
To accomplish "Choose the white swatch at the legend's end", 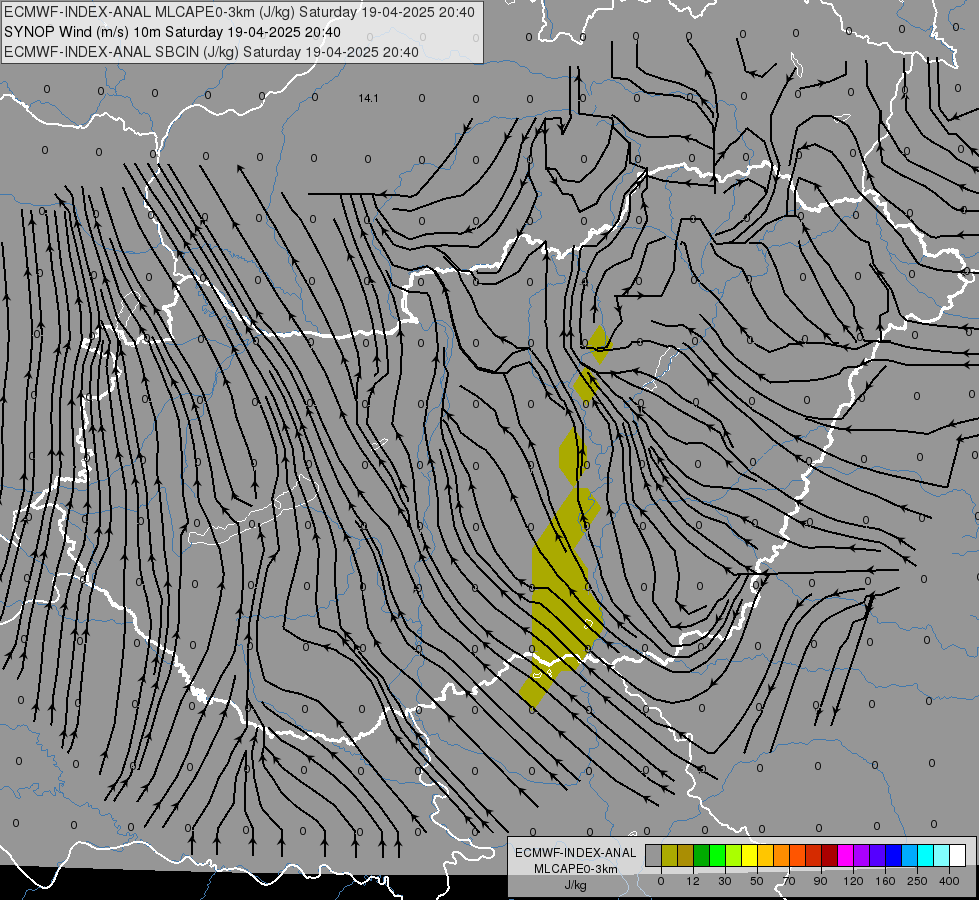I will [x=958, y=856].
